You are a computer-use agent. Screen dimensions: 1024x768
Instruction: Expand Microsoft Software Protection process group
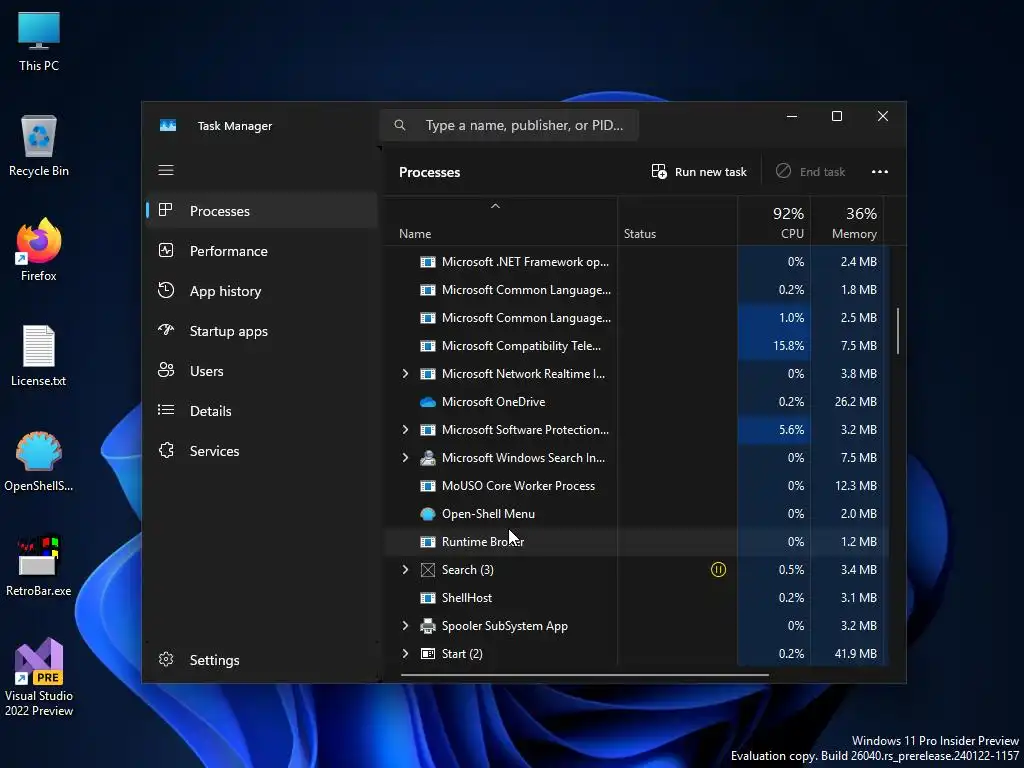(405, 430)
